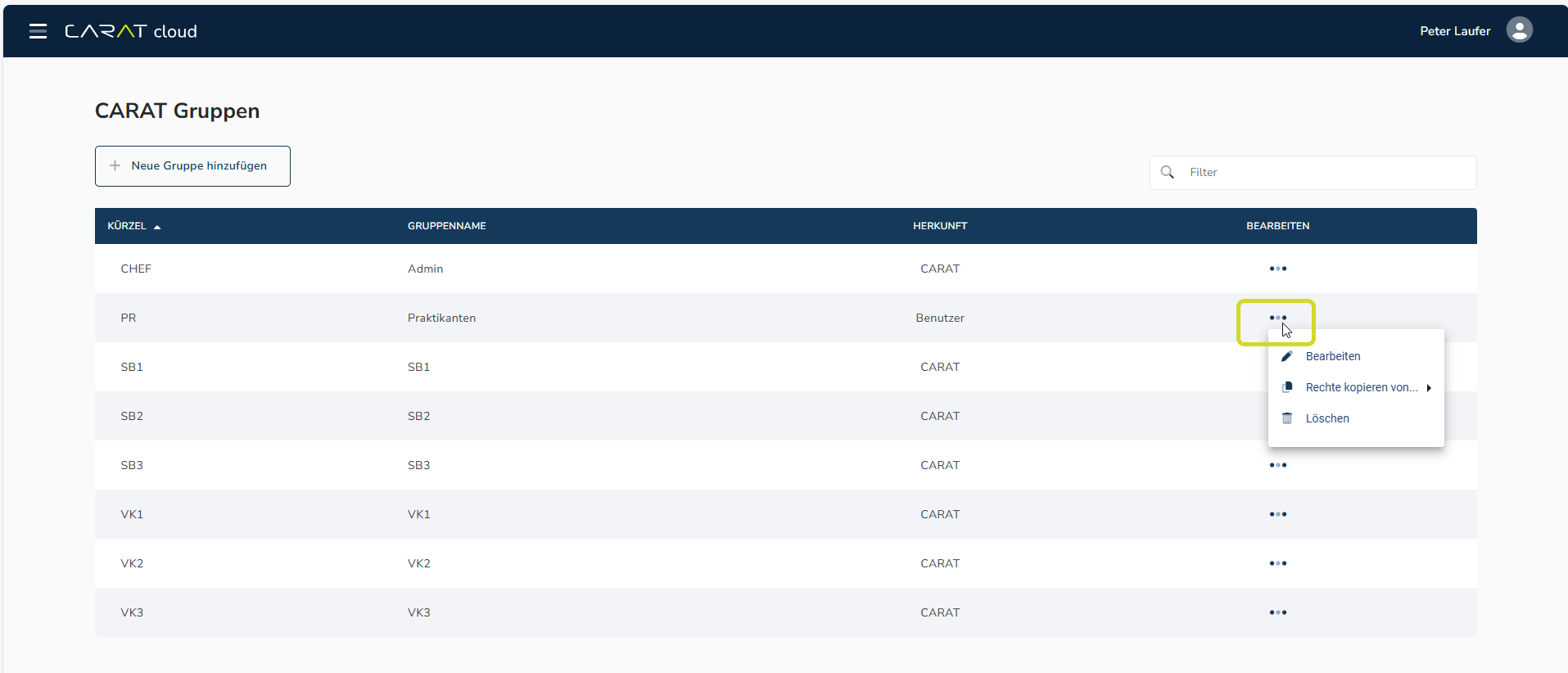Select the SB2 abbreviation cell
Screen dimensions: 1568x673
pos(132,416)
